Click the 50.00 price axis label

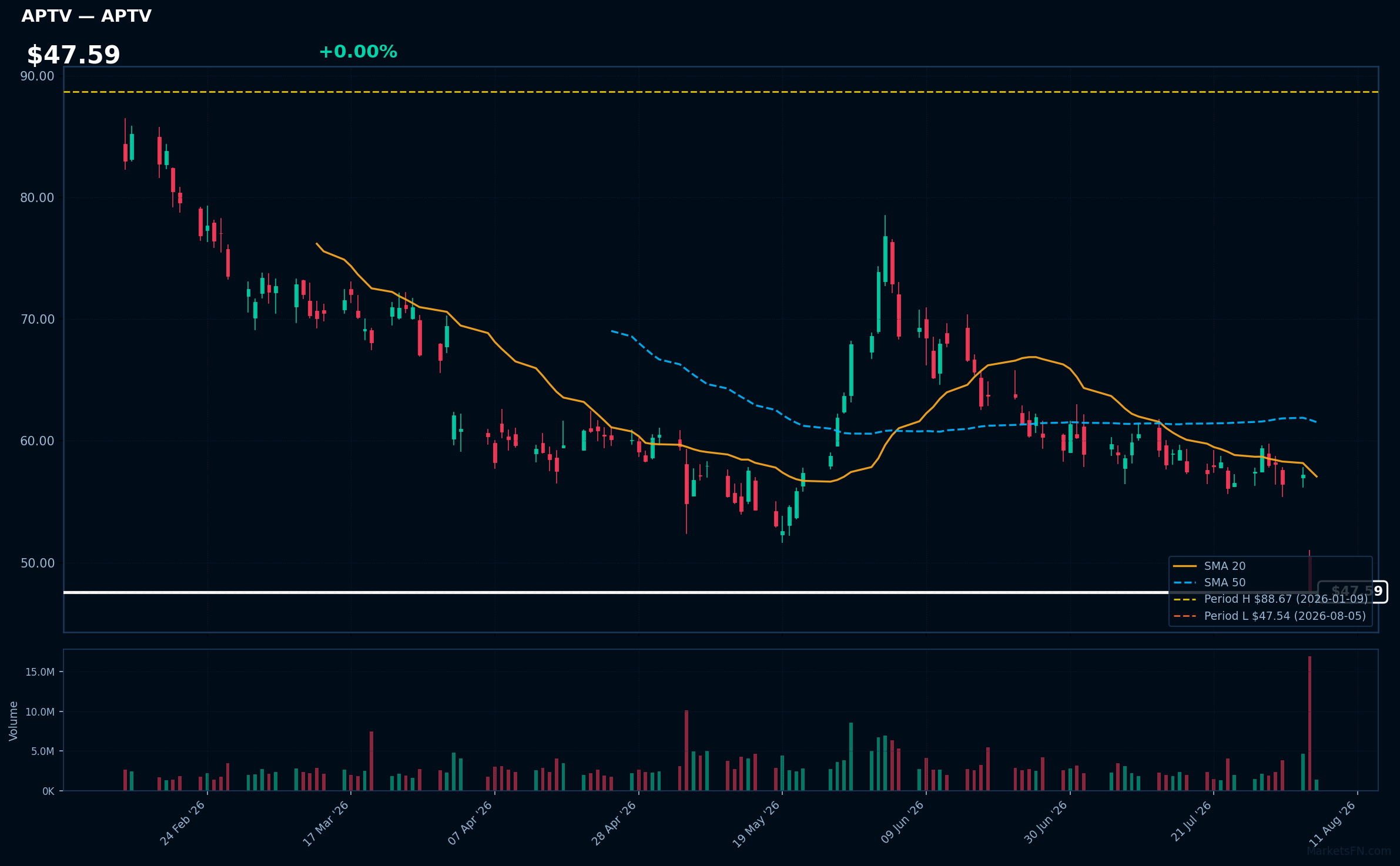[x=37, y=563]
